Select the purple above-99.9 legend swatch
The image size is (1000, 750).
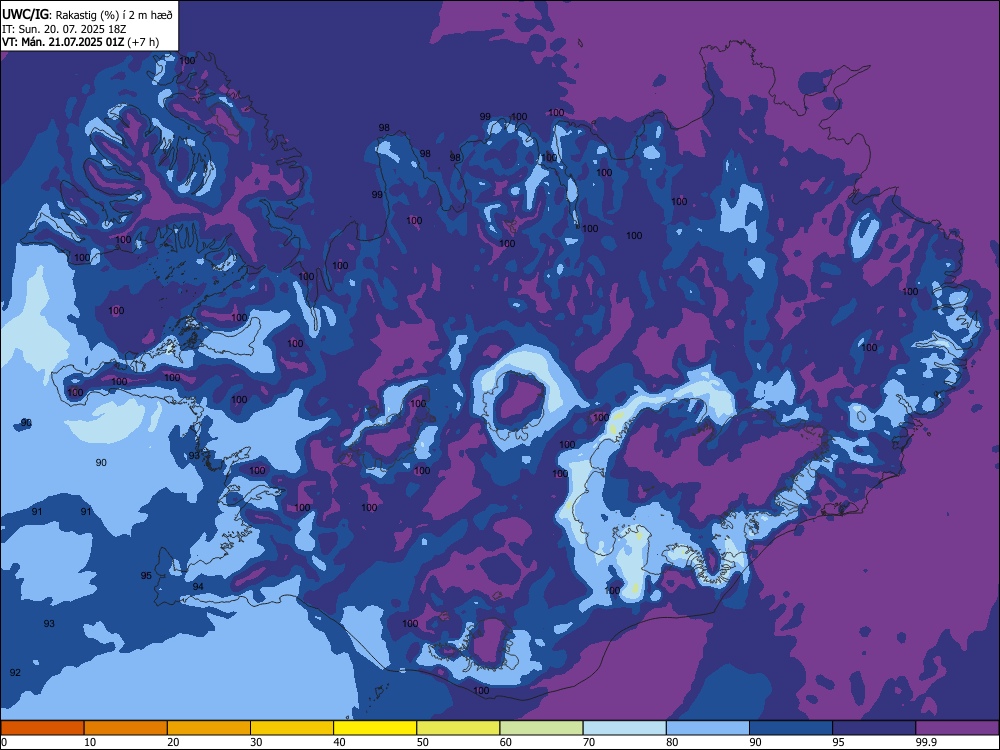click(x=958, y=728)
